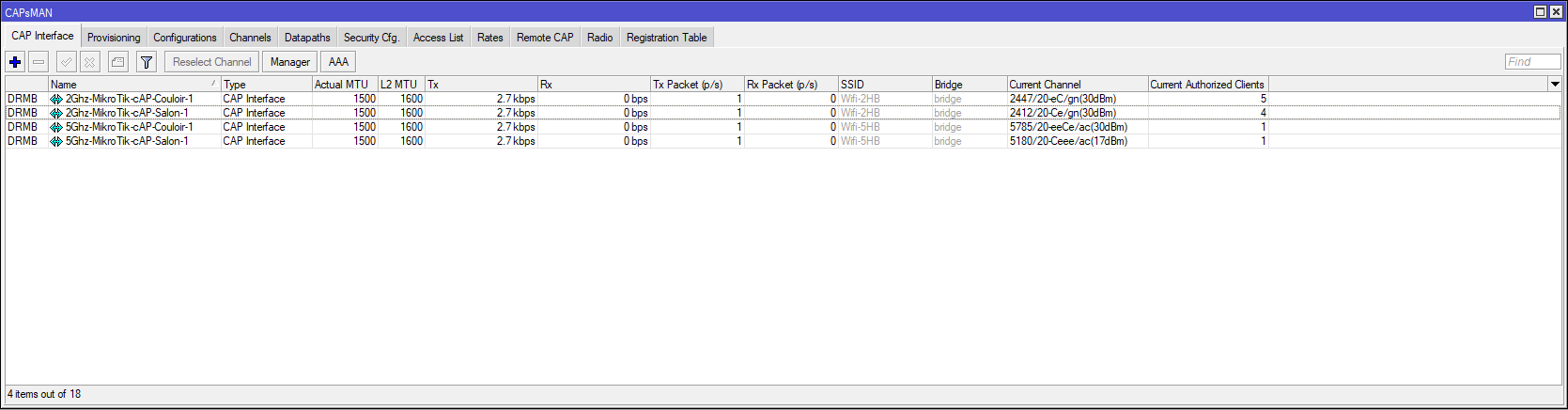The width and height of the screenshot is (1568, 410).
Task: Open the Provisioning tab
Action: 114,38
